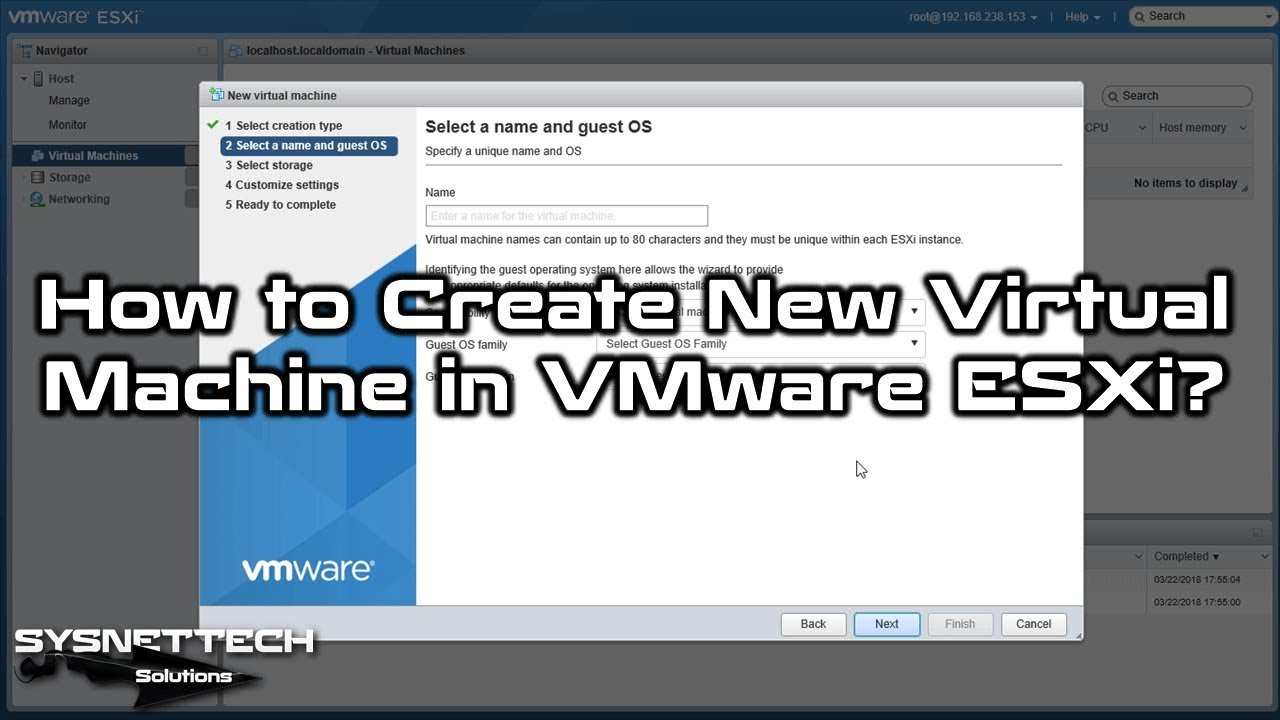The width and height of the screenshot is (1280, 720).
Task: Click the Cancel button
Action: coord(1034,624)
